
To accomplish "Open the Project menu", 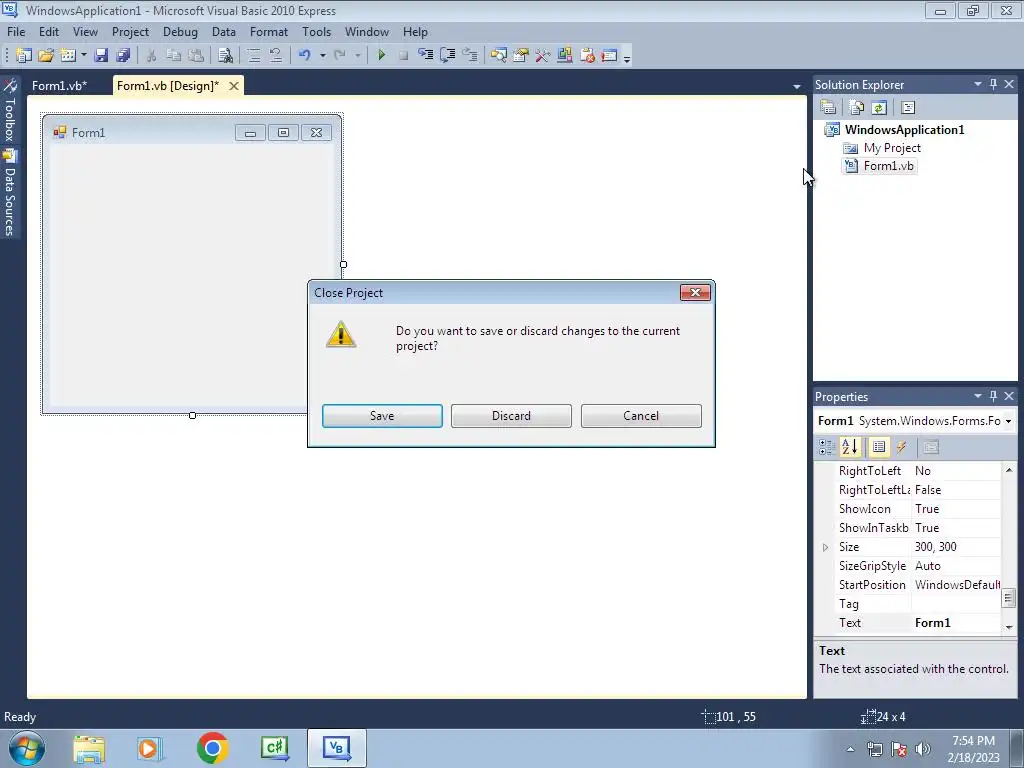I will coord(130,31).
